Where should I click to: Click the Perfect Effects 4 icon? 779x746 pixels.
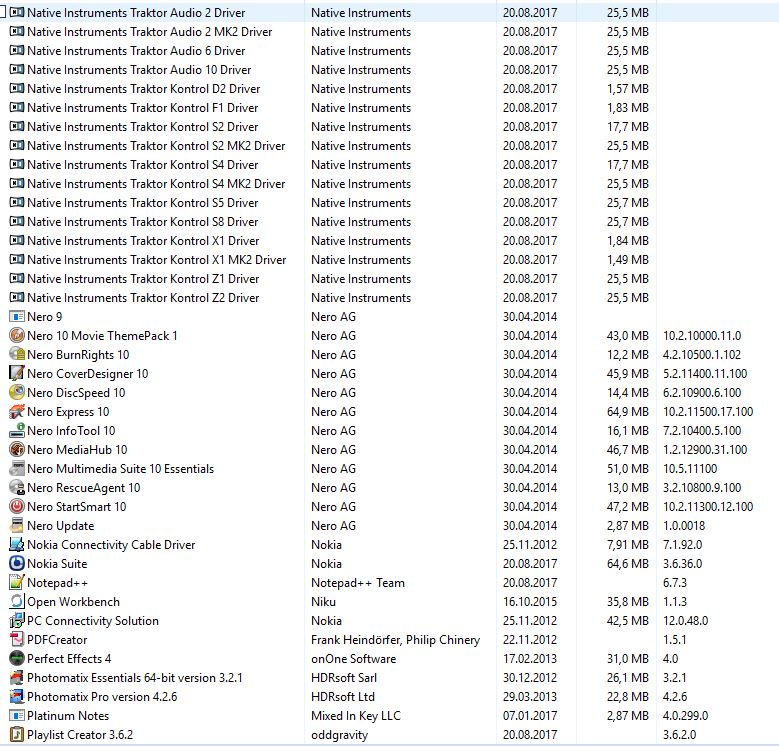tap(17, 658)
